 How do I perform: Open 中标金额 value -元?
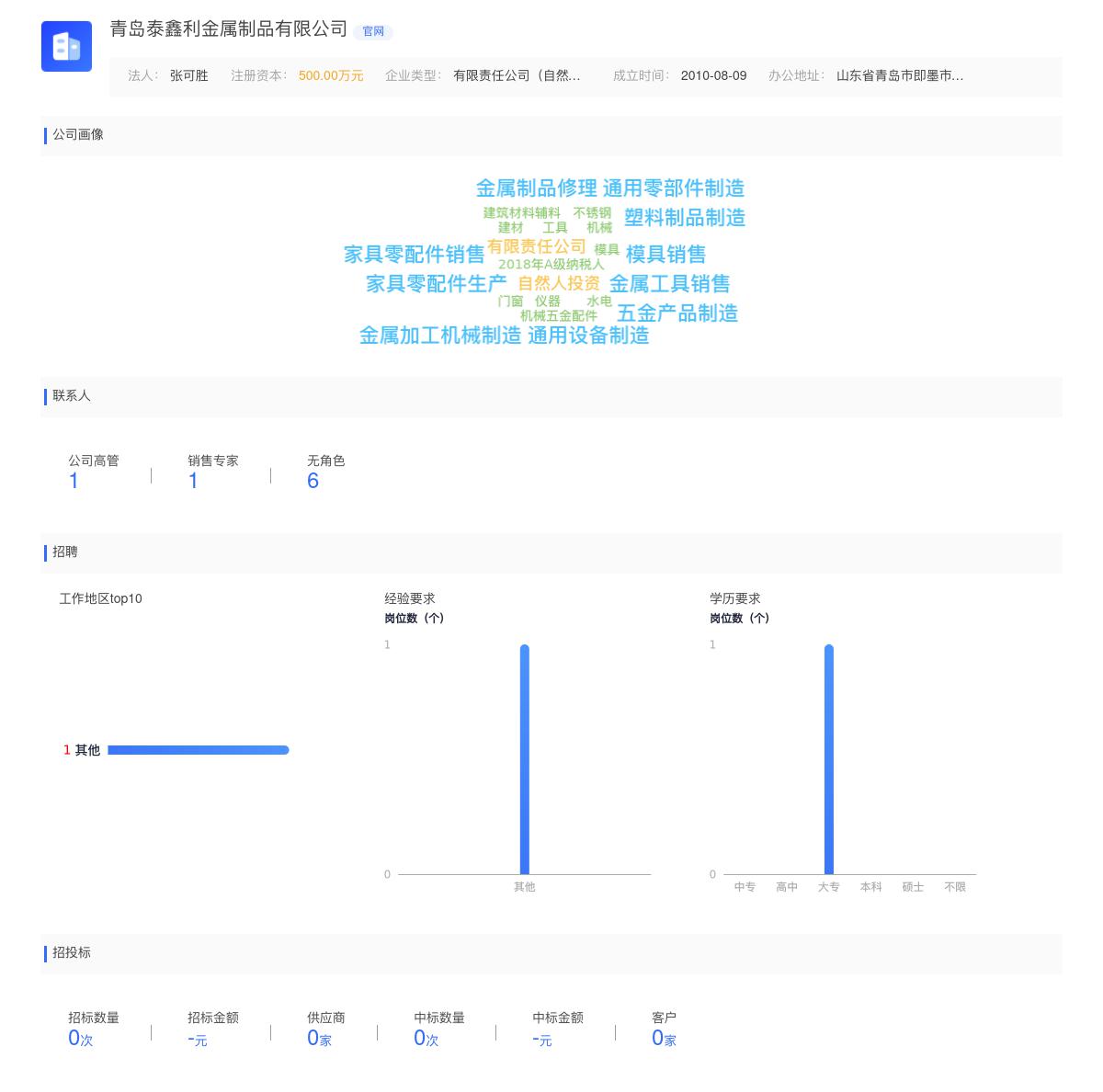point(542,1040)
